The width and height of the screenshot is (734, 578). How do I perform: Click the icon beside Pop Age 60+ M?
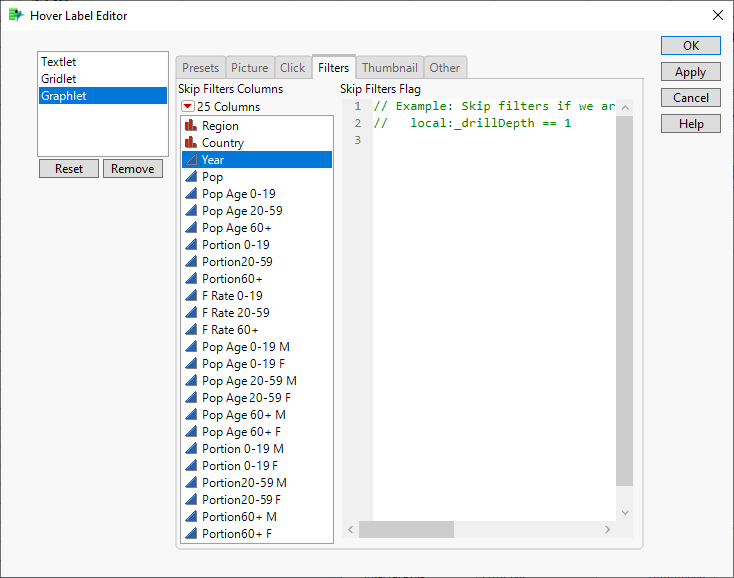(191, 415)
